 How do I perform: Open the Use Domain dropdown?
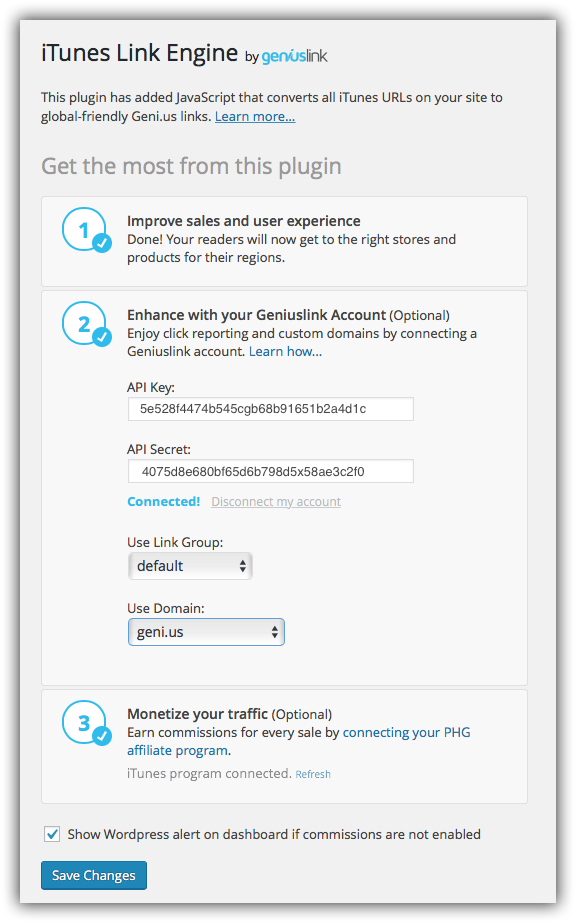click(206, 632)
